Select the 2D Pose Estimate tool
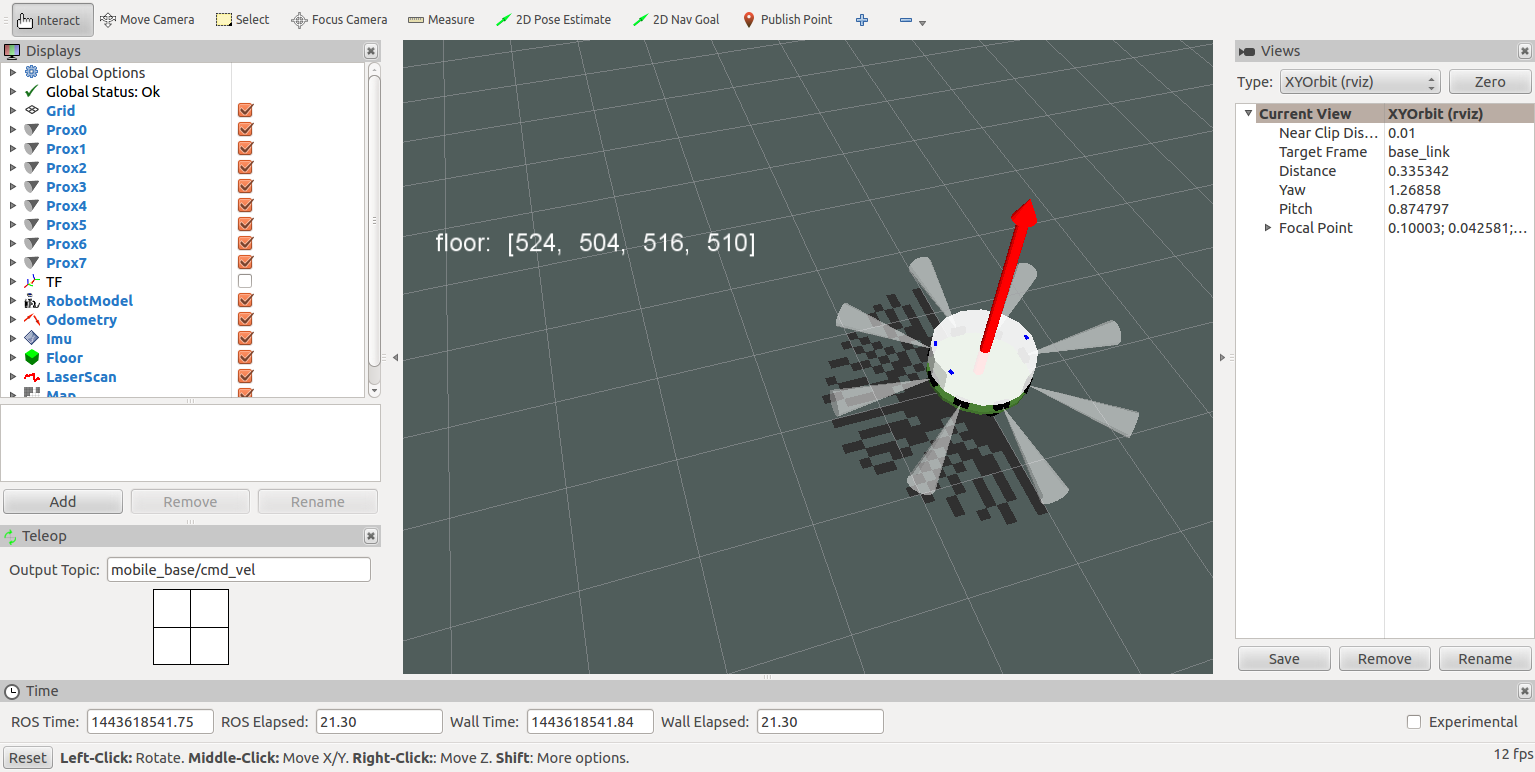The width and height of the screenshot is (1535, 772). pyautogui.click(x=553, y=20)
